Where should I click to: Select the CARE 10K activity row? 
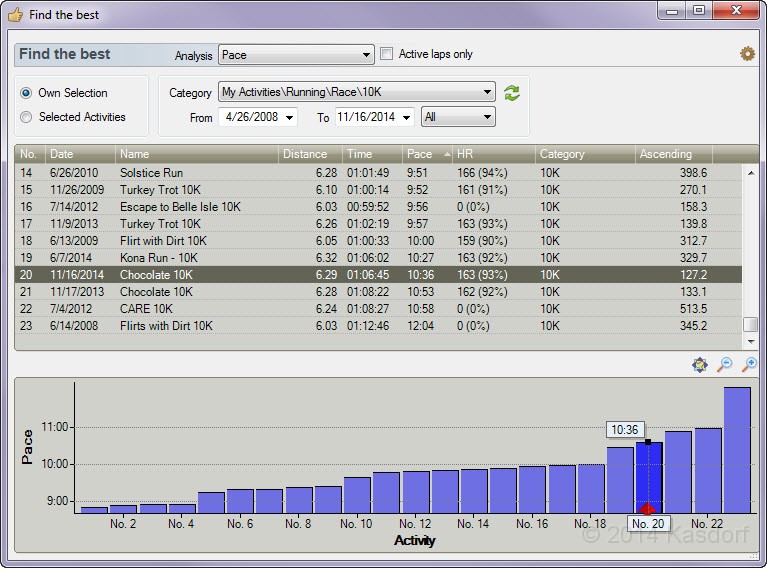pos(146,309)
